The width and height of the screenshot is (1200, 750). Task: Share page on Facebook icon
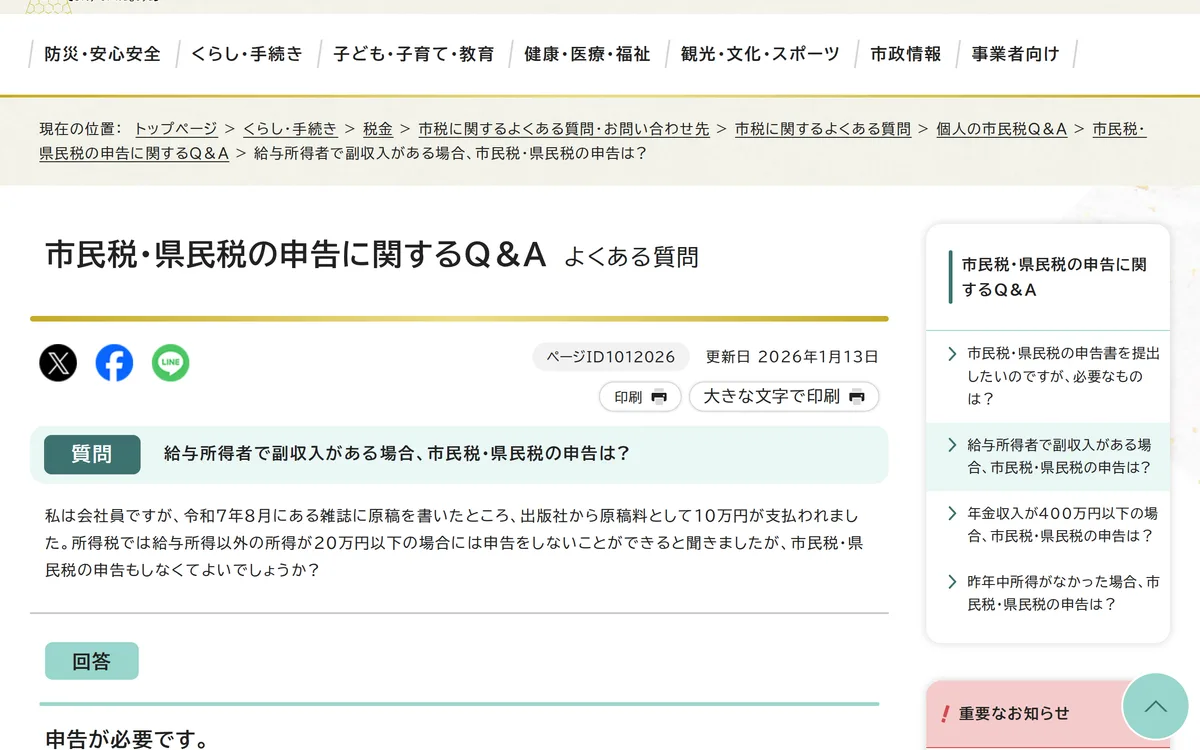(114, 363)
